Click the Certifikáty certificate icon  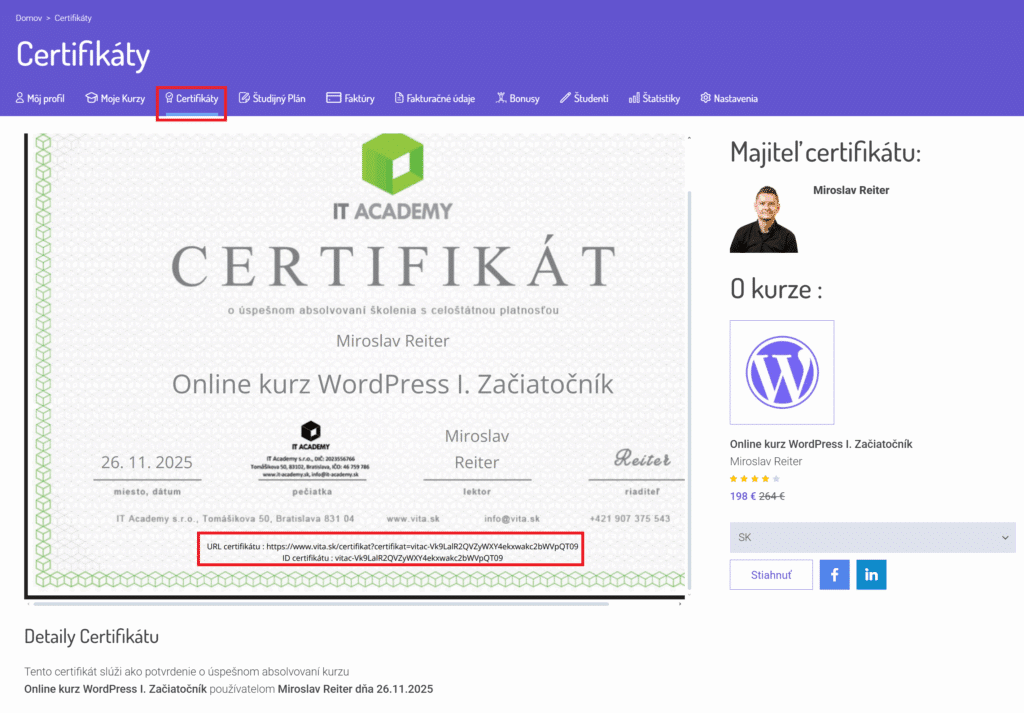tap(170, 98)
